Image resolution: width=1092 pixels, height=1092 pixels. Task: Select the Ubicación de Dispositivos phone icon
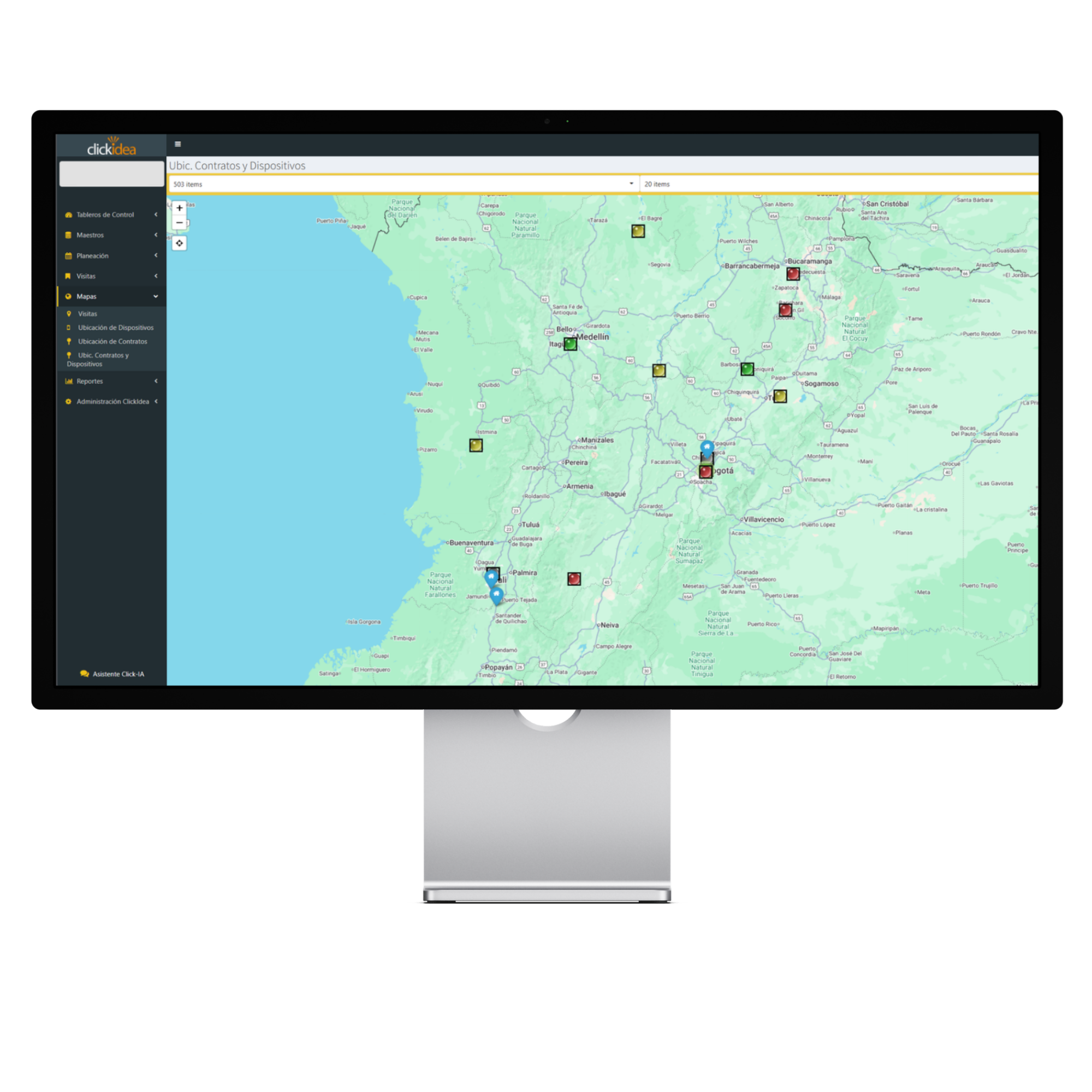69,328
